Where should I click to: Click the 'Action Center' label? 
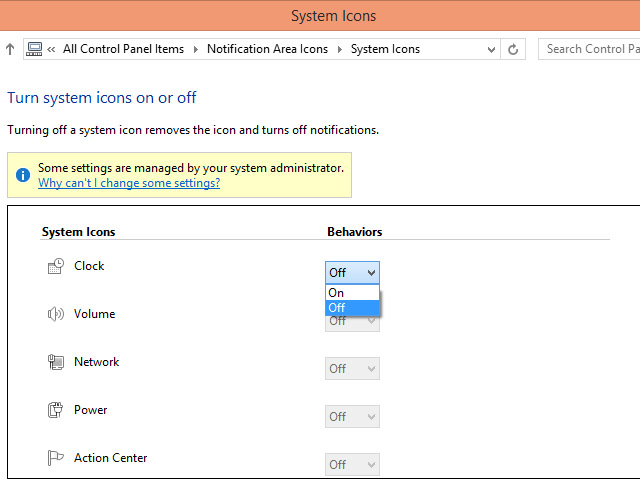[x=110, y=458]
